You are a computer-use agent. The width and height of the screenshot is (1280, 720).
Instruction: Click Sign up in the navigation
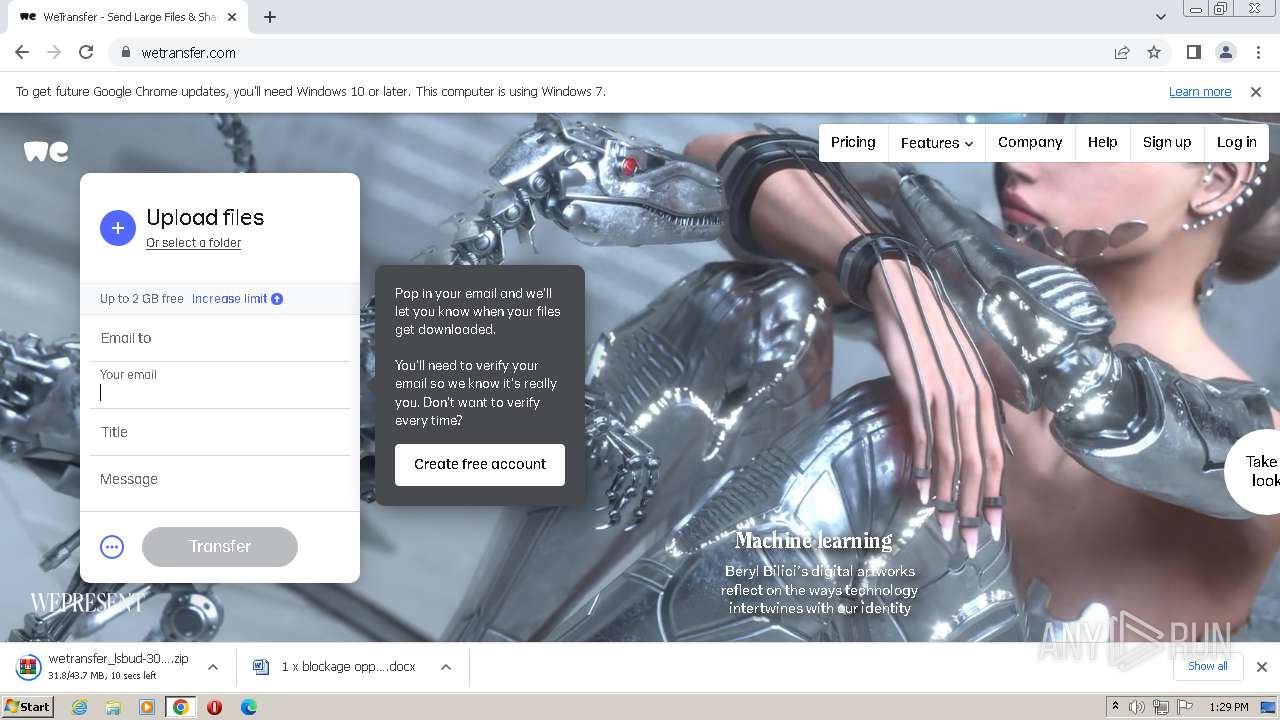(x=1167, y=142)
